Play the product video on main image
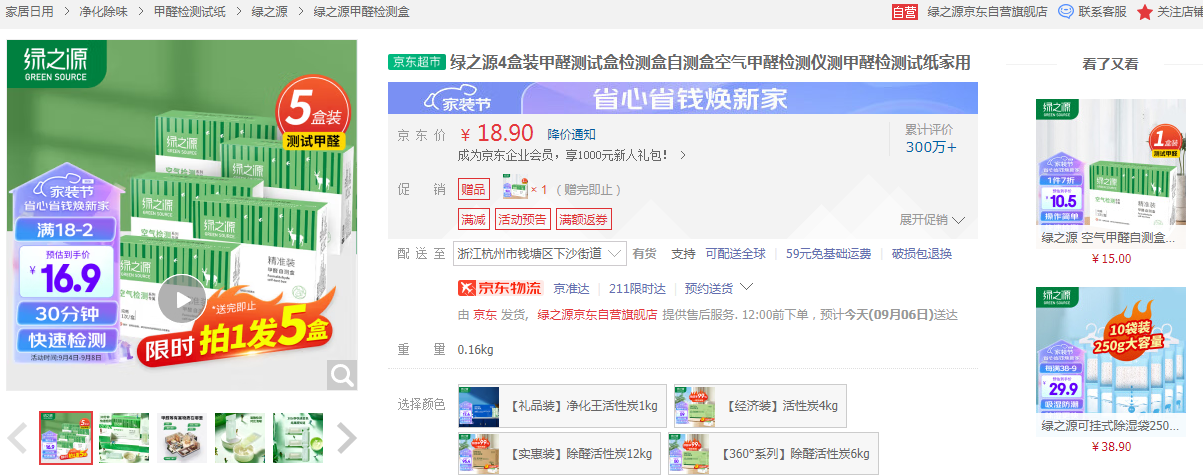The height and width of the screenshot is (475, 1203). click(182, 299)
